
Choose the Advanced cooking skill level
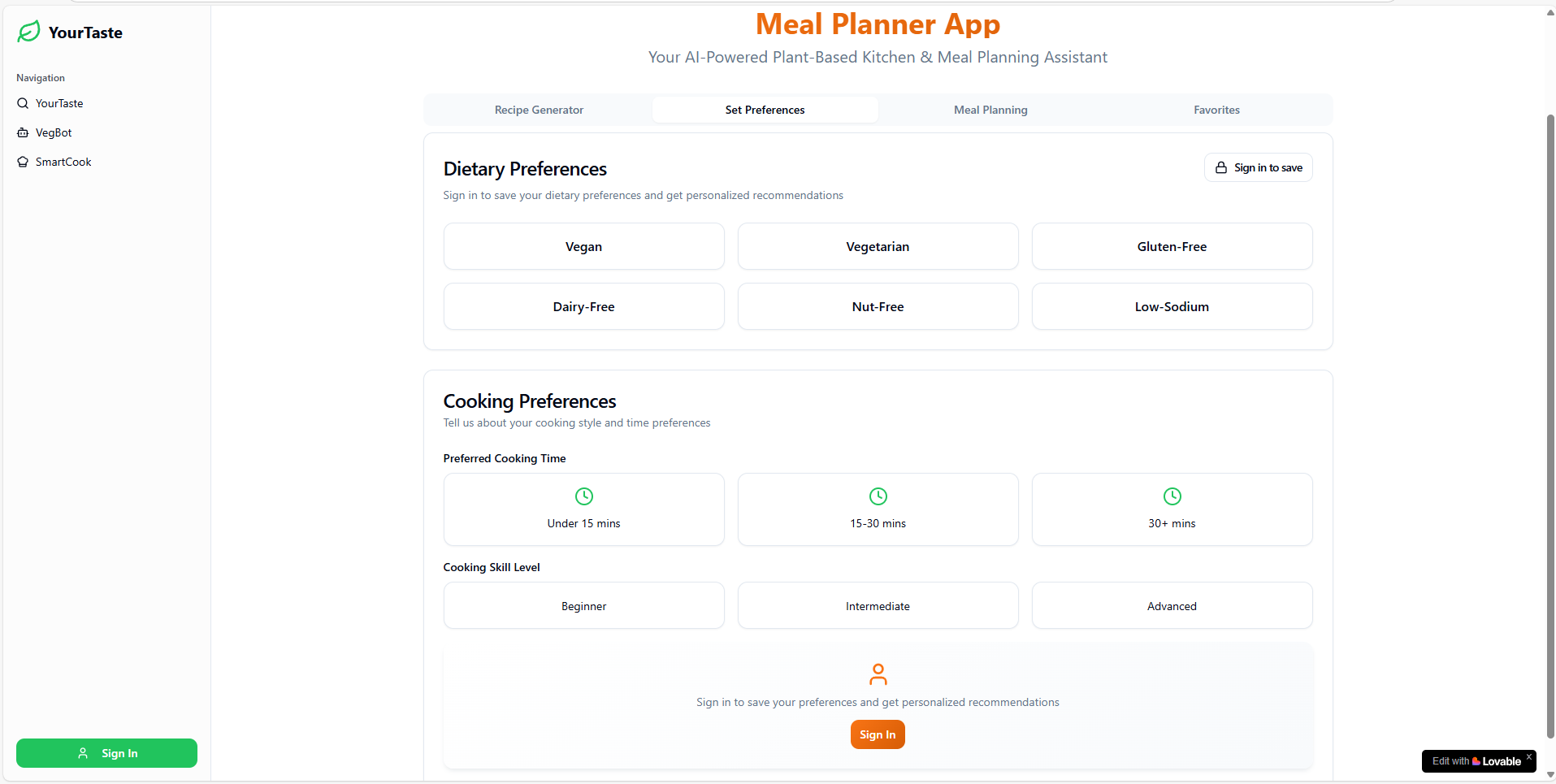(1172, 605)
